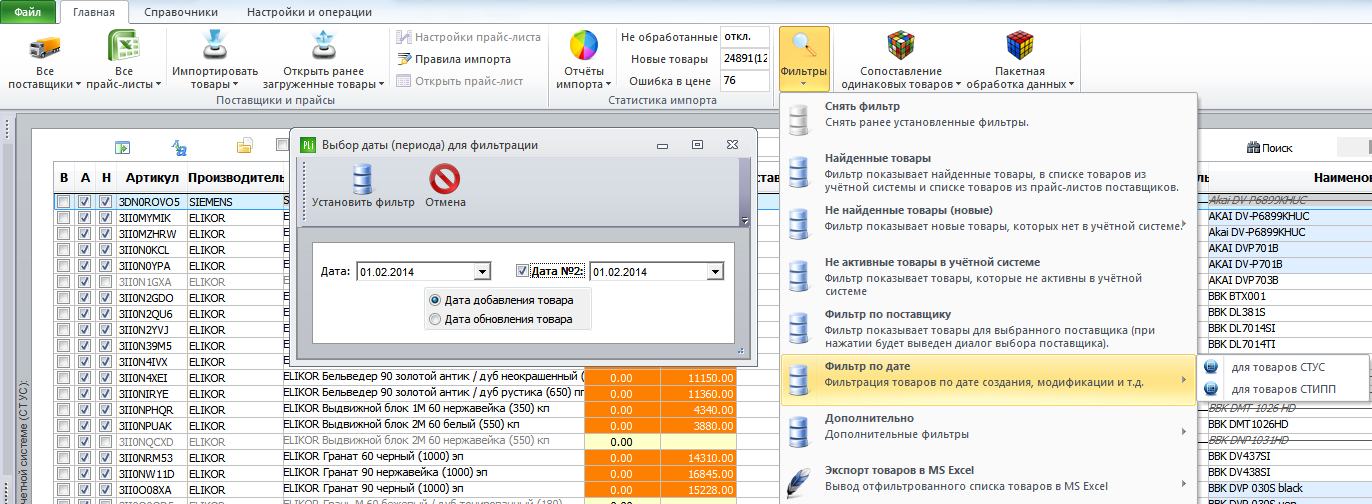This screenshot has height=504, width=1372.
Task: Click database icon beside Не найденные товары
Action: pos(799,222)
